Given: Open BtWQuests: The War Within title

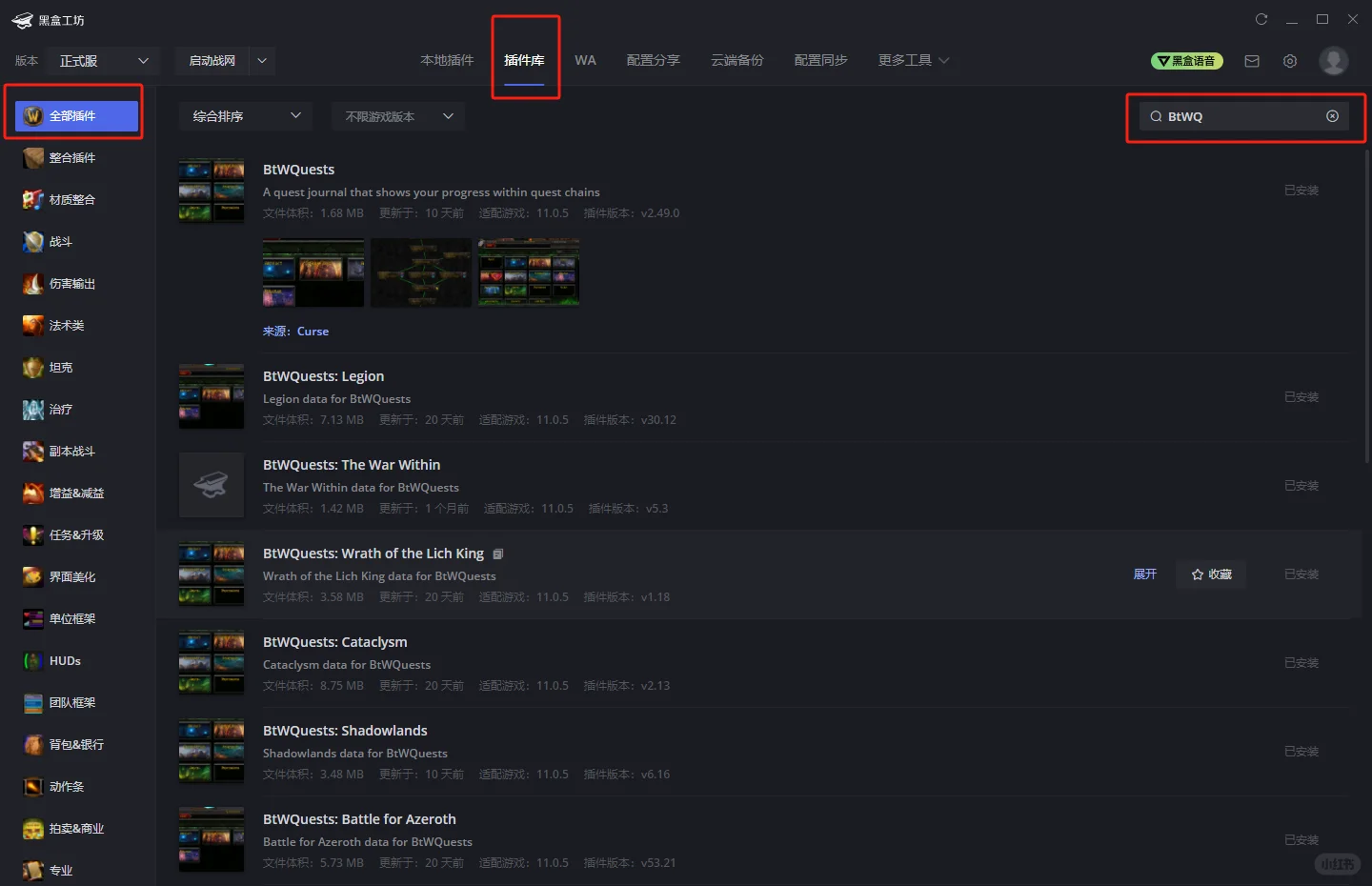Looking at the screenshot, I should point(352,465).
